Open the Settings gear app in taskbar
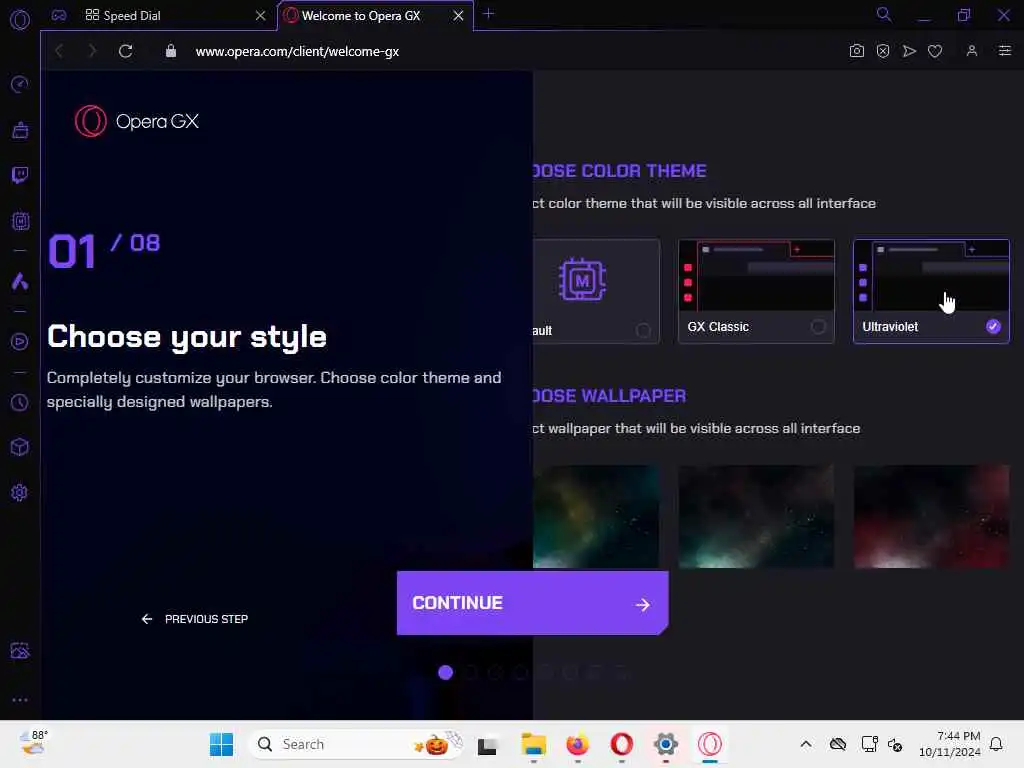This screenshot has height=768, width=1024. point(665,744)
